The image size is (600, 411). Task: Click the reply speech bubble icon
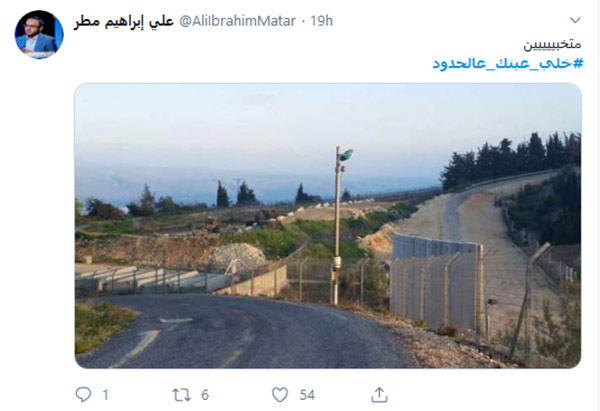coord(83,395)
